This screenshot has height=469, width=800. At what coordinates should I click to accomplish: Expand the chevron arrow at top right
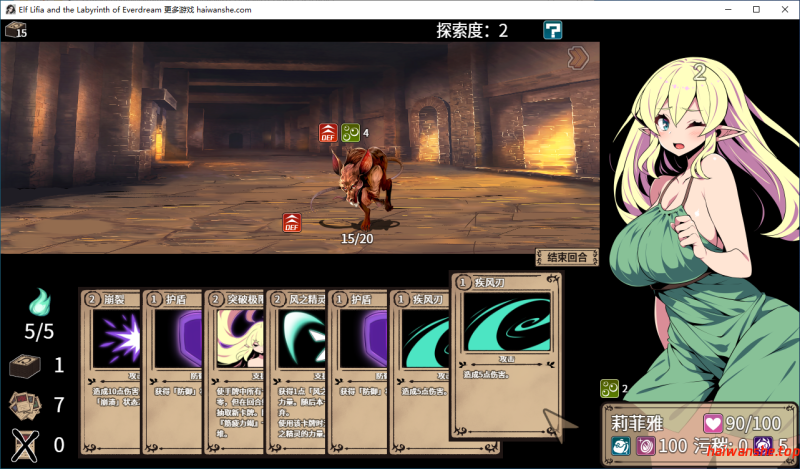tap(577, 58)
